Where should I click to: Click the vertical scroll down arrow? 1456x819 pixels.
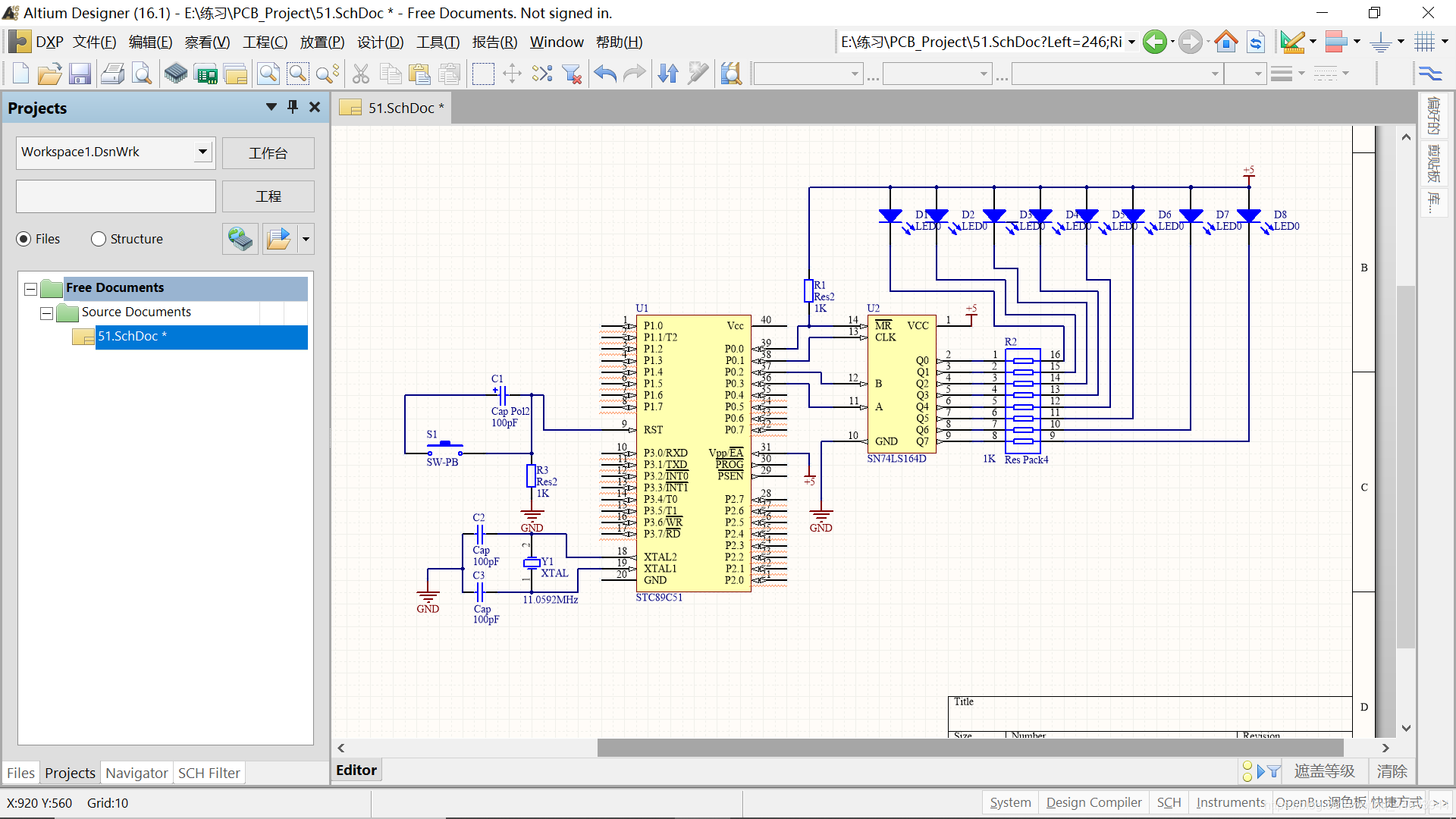point(1406,728)
